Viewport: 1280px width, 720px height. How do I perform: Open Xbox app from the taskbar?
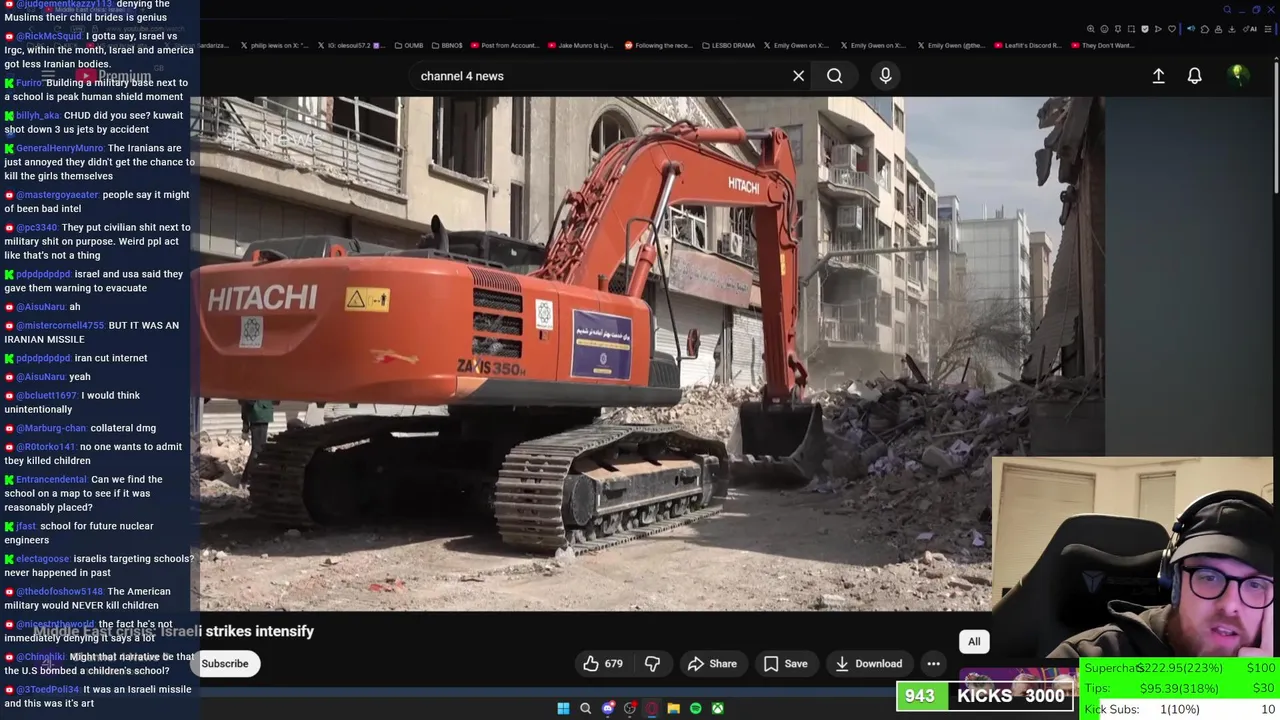tap(717, 708)
